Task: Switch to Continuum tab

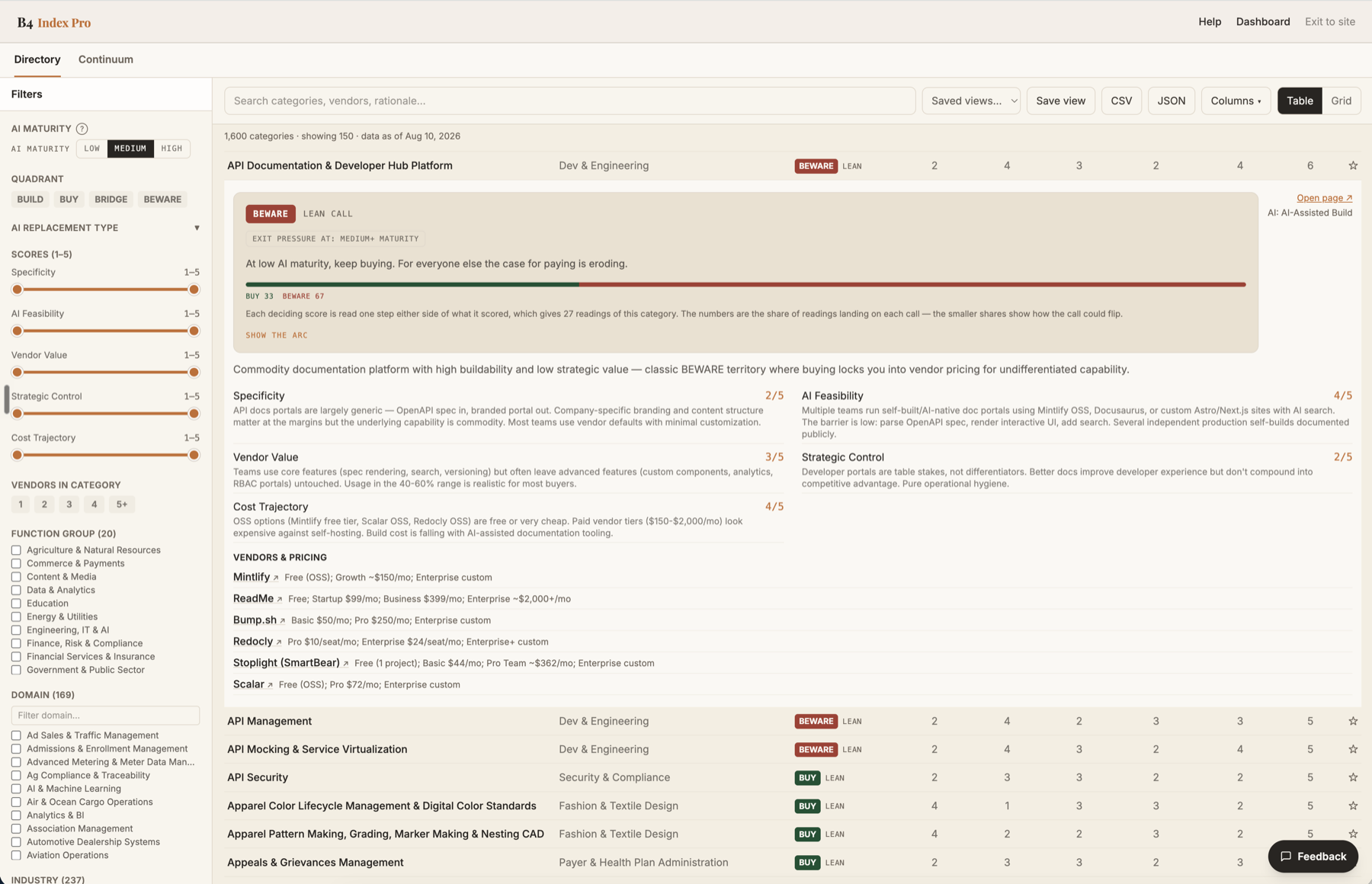Action: pyautogui.click(x=106, y=59)
